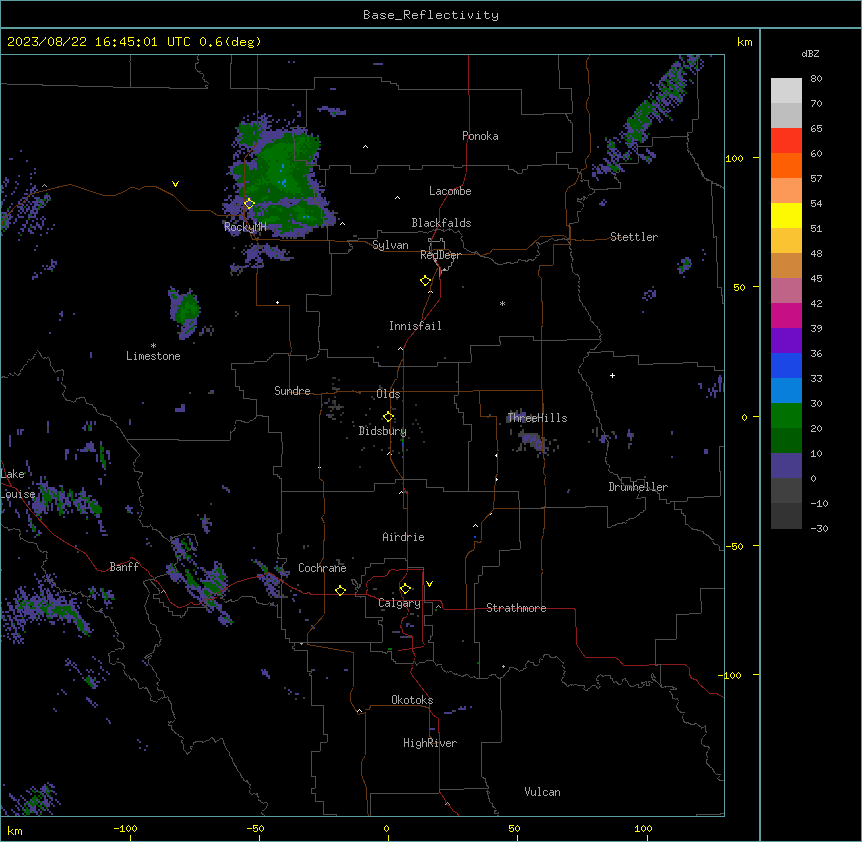The height and width of the screenshot is (842, 862).
Task: Click the Olds town label
Action: coord(388,394)
